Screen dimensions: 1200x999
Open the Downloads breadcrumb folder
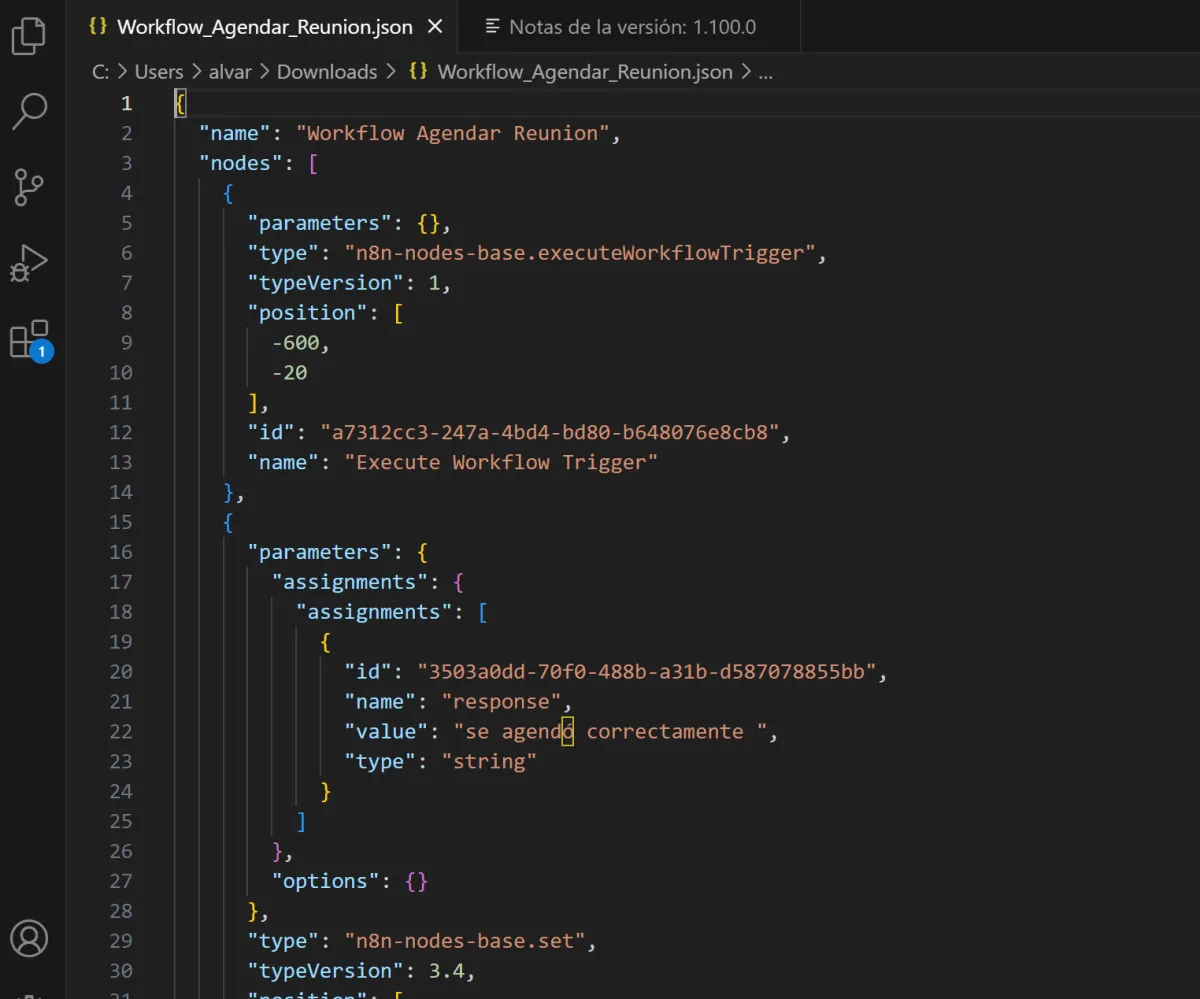327,72
